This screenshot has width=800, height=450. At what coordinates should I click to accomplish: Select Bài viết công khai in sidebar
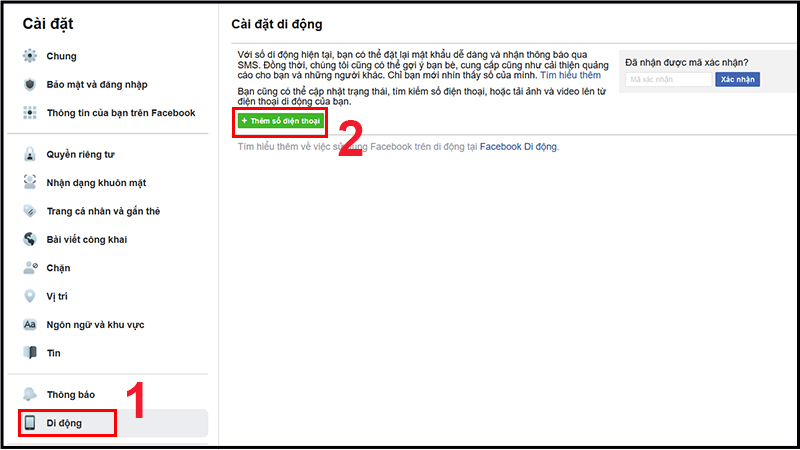tap(87, 239)
